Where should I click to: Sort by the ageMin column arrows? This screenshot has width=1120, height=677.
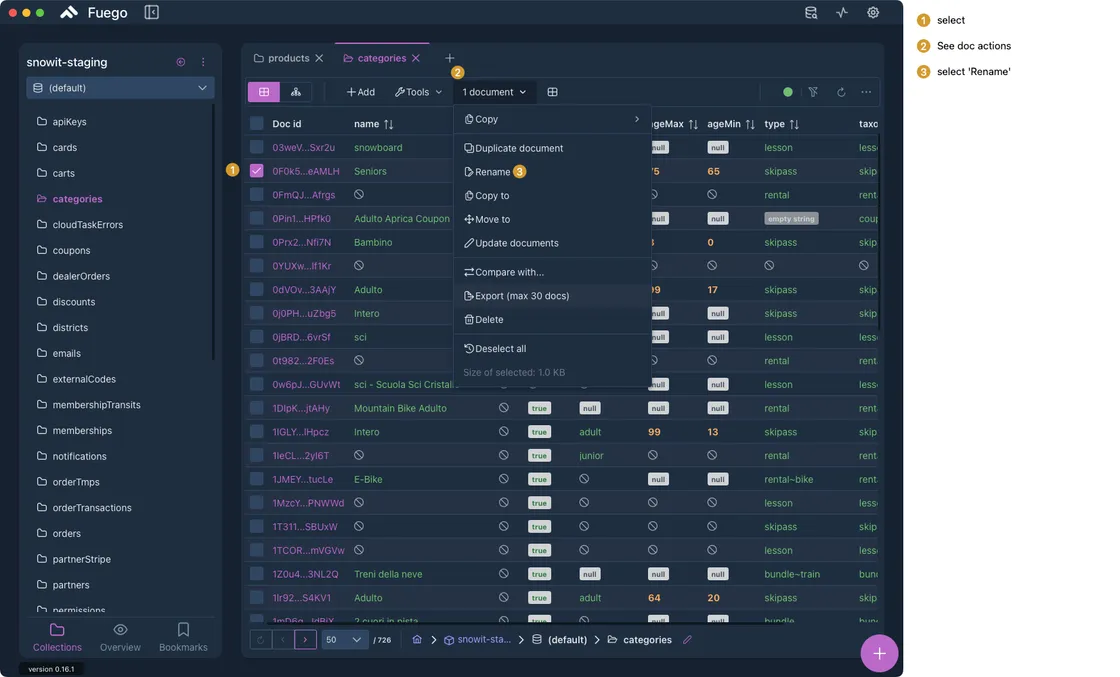[x=750, y=124]
